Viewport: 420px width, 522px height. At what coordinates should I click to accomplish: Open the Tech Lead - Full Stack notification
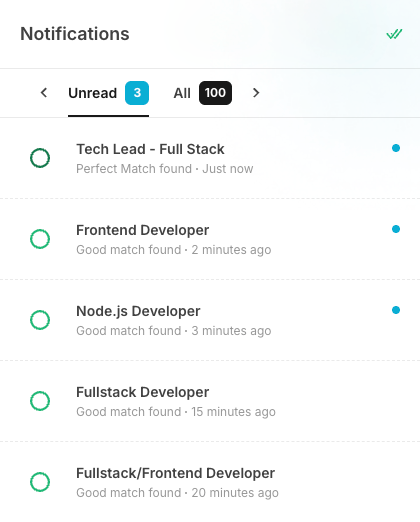coord(210,158)
